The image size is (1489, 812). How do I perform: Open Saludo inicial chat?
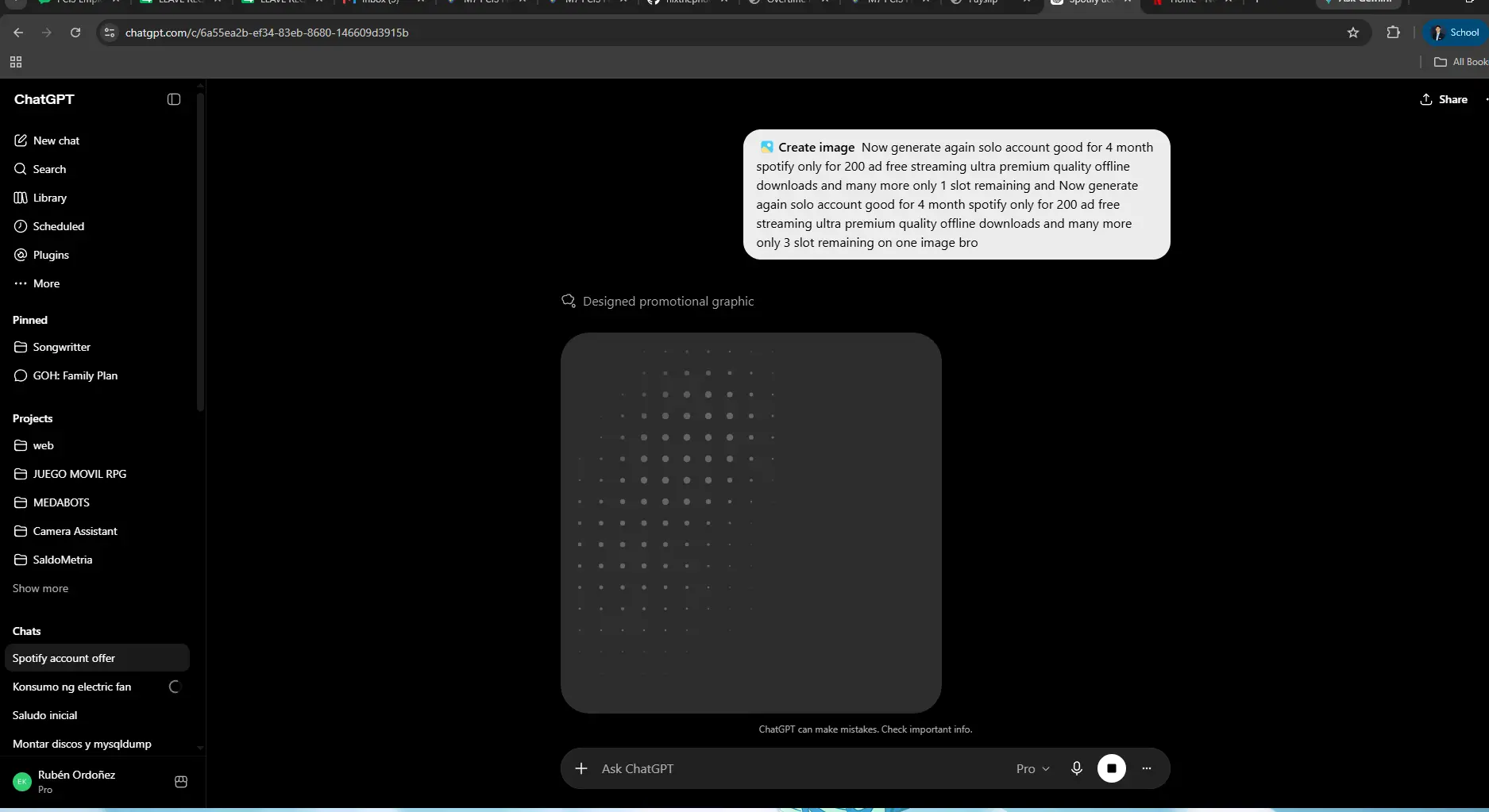98,715
